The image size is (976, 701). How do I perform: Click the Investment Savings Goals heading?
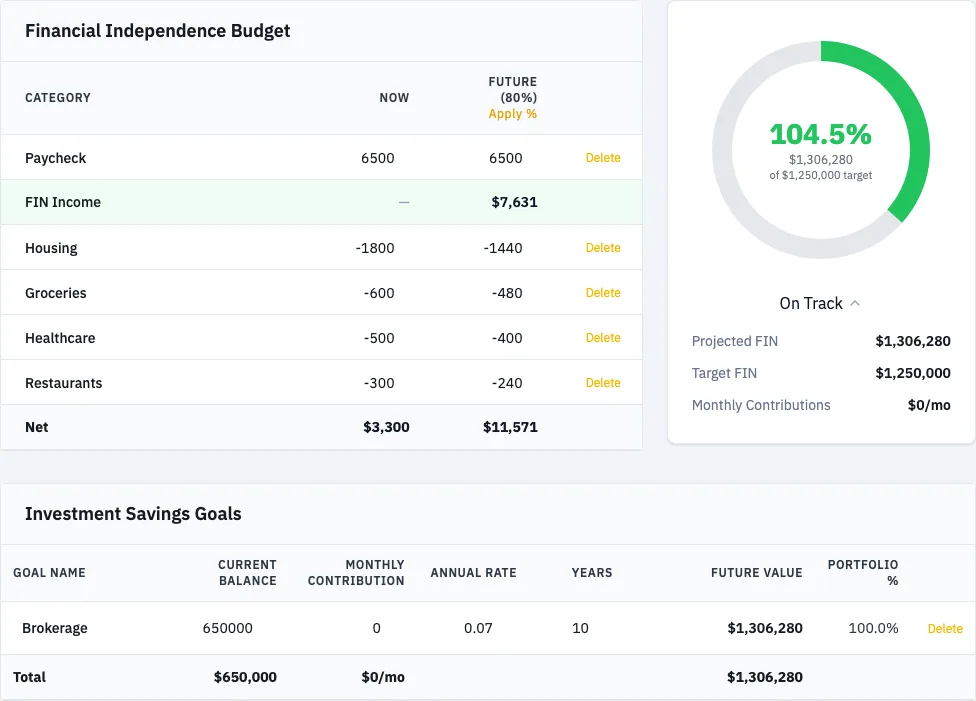point(133,514)
